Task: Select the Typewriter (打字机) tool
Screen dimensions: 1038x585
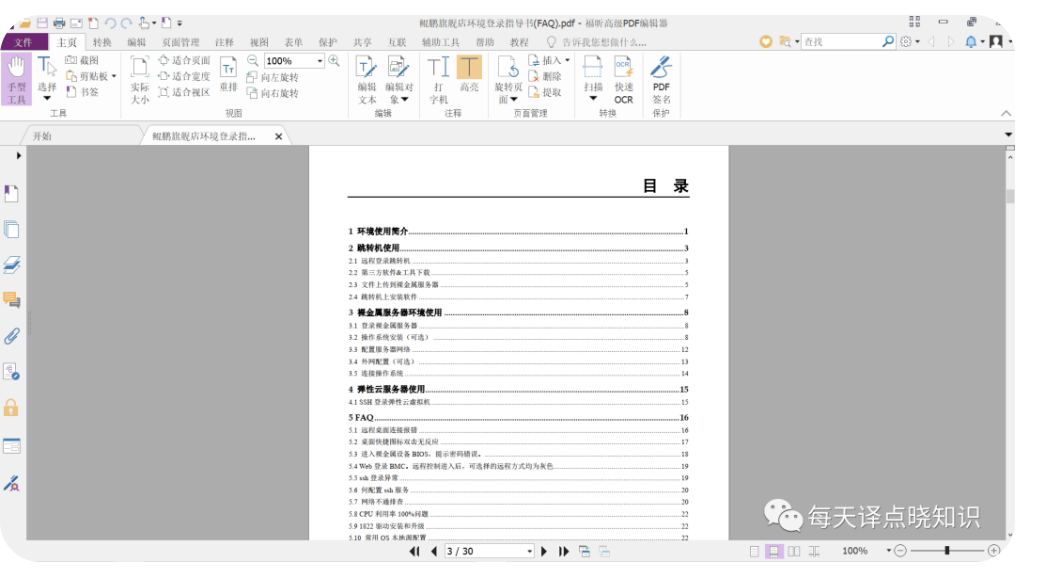Action: 438,80
